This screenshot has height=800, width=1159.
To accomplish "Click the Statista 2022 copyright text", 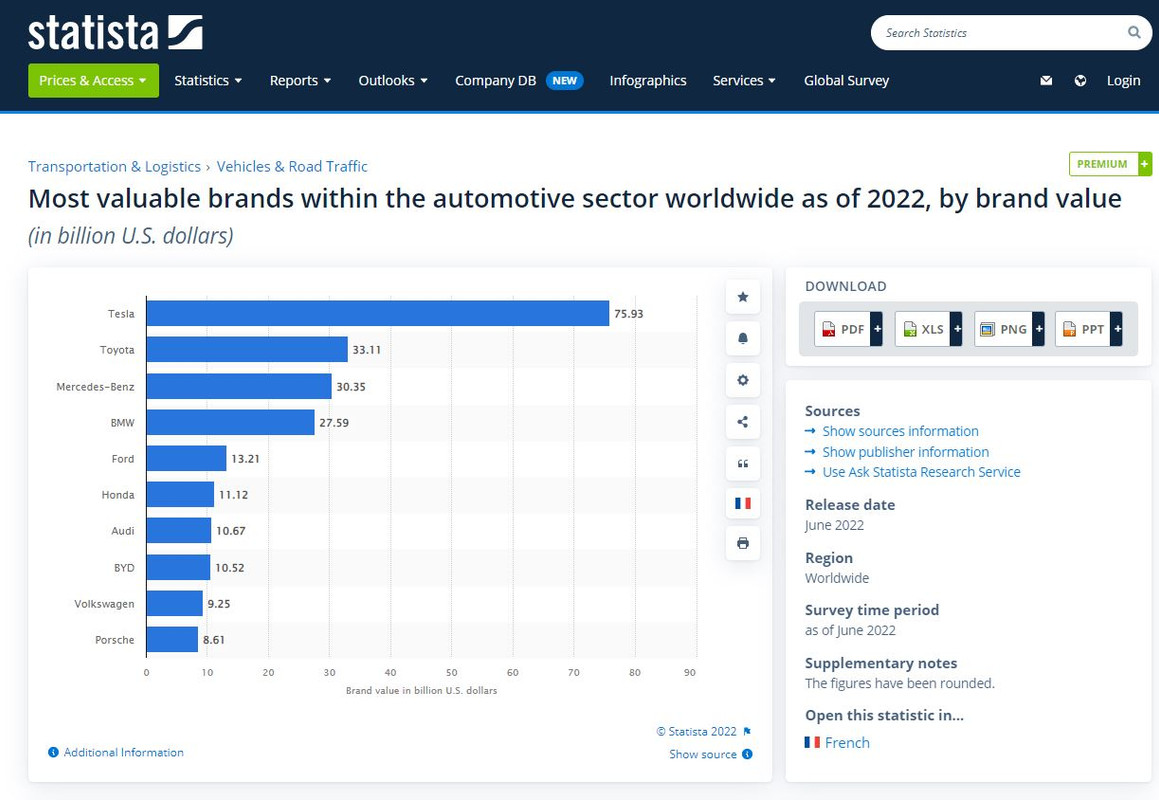I will pyautogui.click(x=696, y=731).
